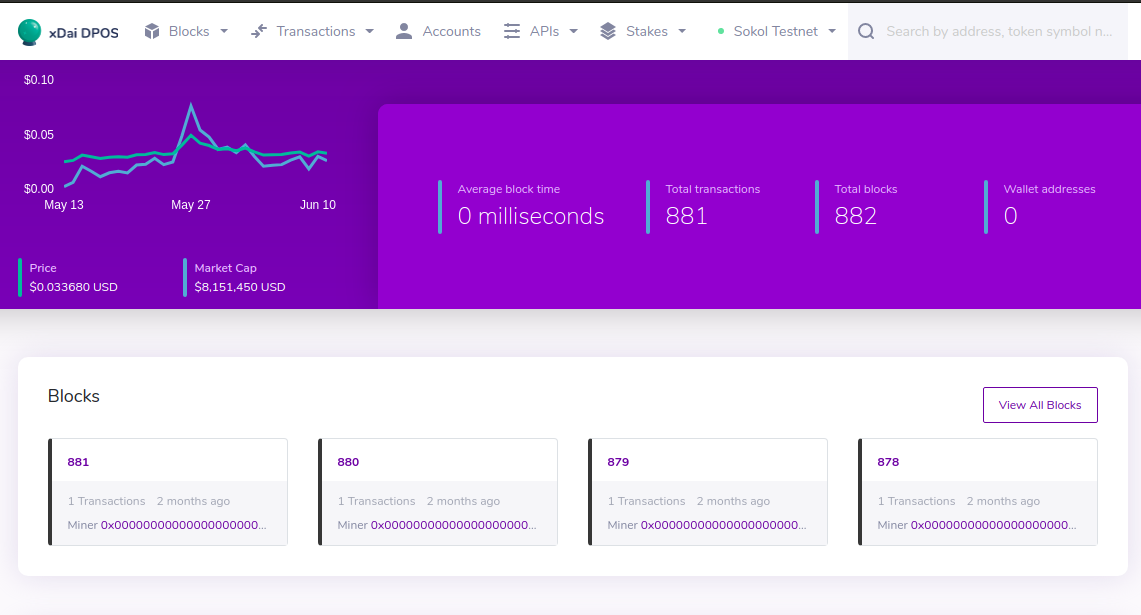Click the Jun 10 chart axis label
The image size is (1141, 615).
point(317,205)
